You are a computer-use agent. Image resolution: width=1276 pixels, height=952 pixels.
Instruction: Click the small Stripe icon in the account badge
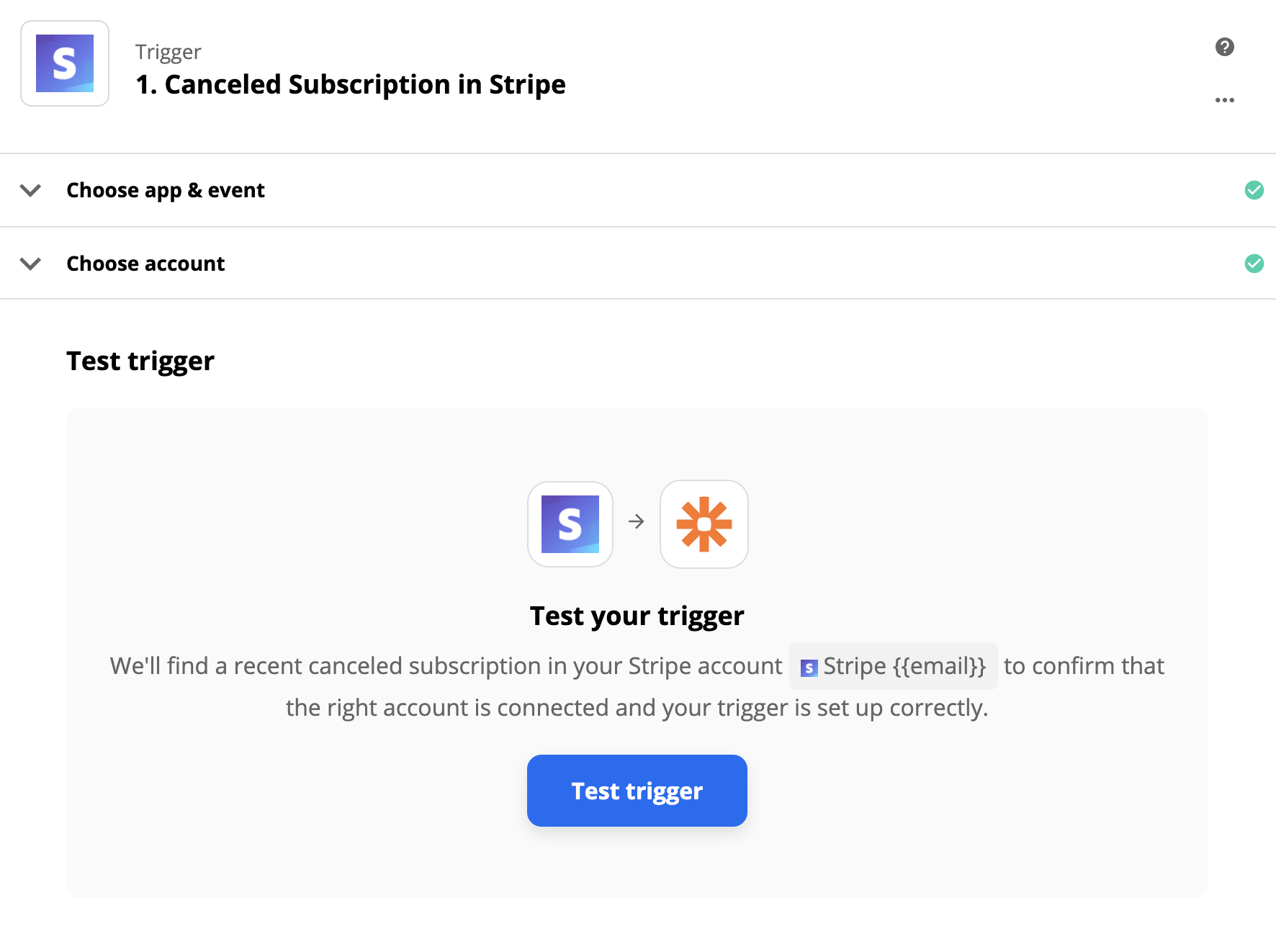click(809, 666)
